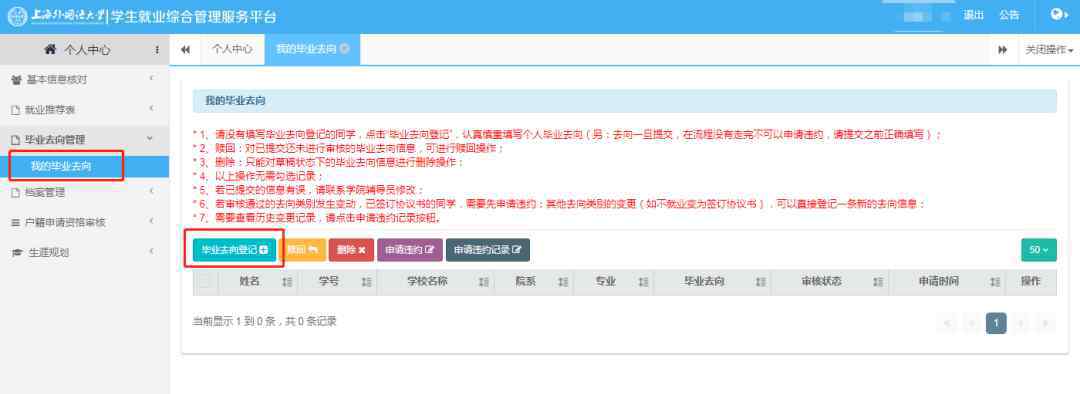Close the 我的毕业去向 tab
Image resolution: width=1080 pixels, height=394 pixels.
click(344, 49)
